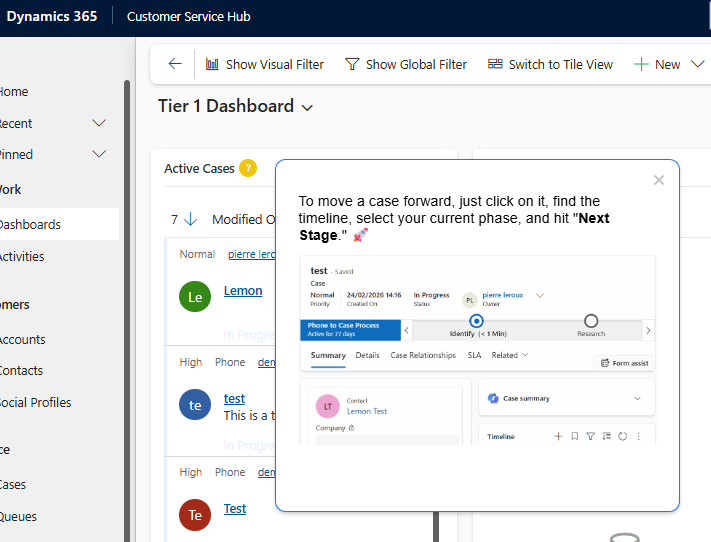Click the Switch to Tile View icon
711x542 pixels.
[x=495, y=64]
